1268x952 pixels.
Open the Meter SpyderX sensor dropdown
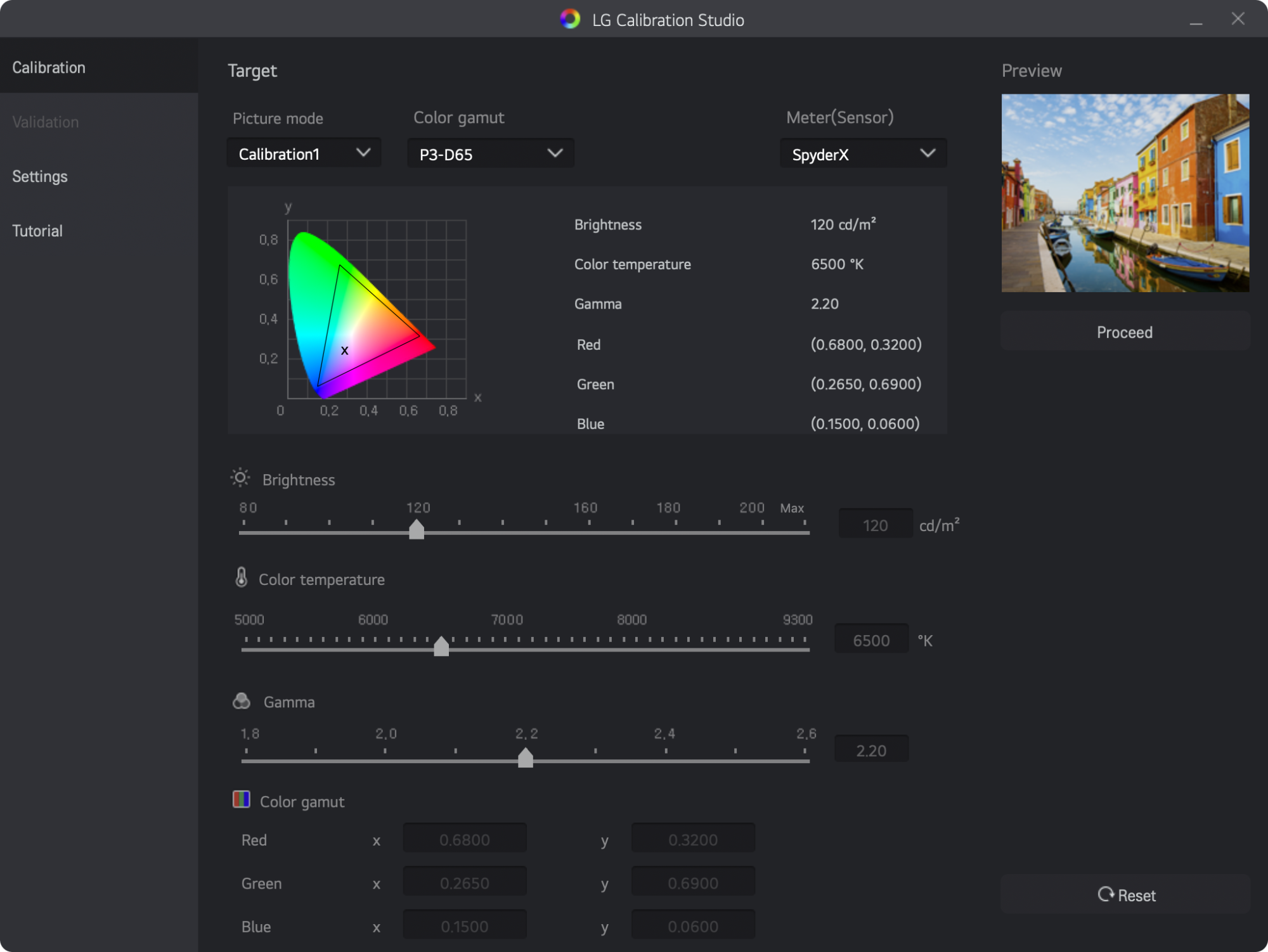coord(863,154)
